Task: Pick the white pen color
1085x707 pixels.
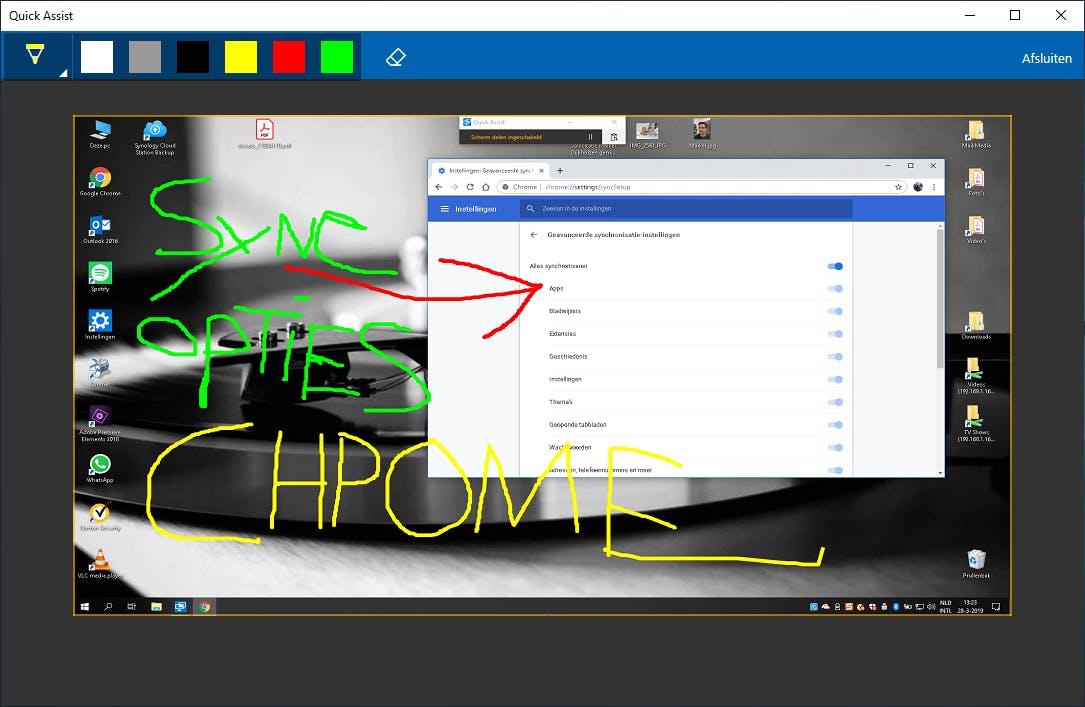Action: [97, 57]
